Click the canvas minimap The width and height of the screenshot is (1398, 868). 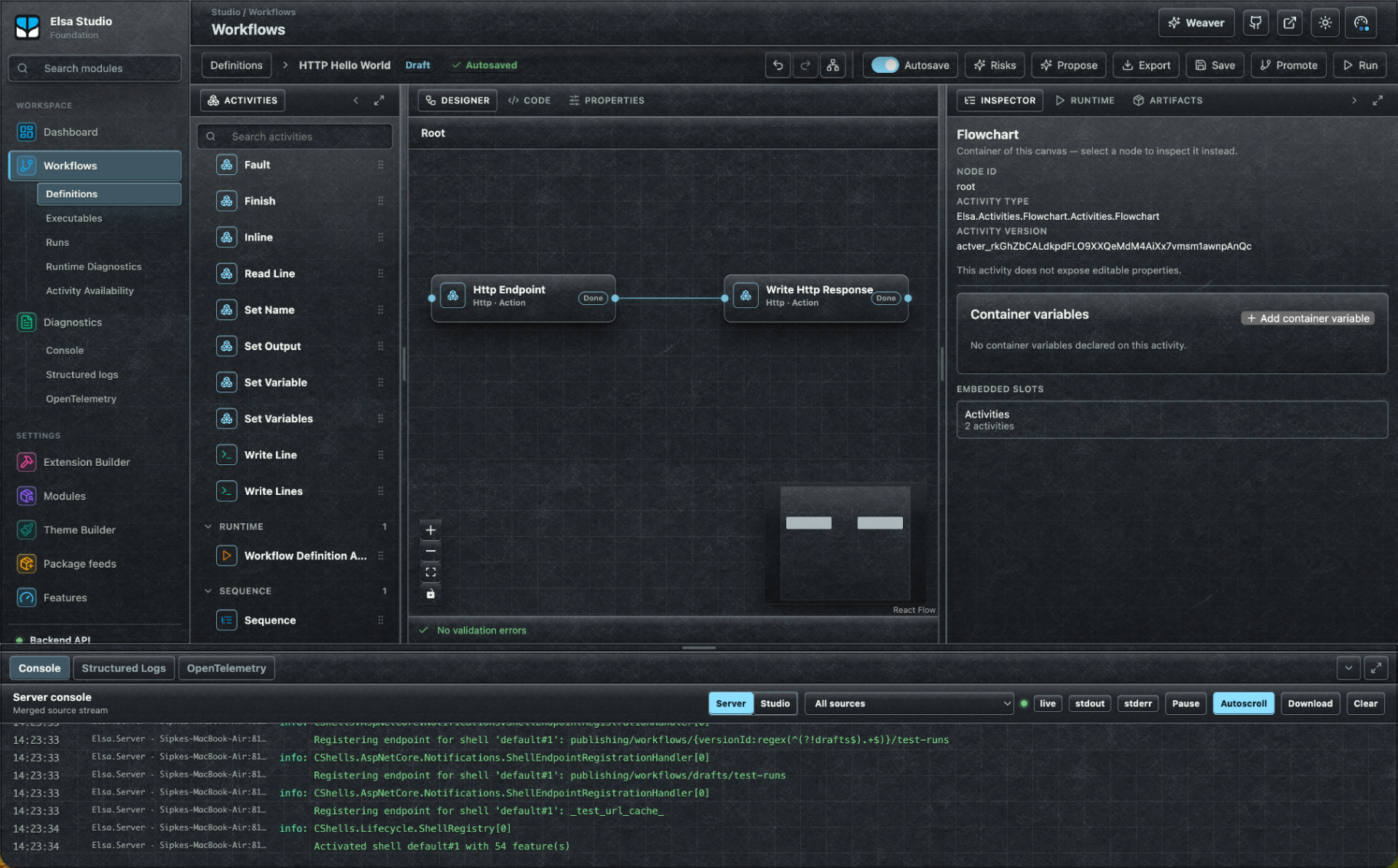point(845,542)
